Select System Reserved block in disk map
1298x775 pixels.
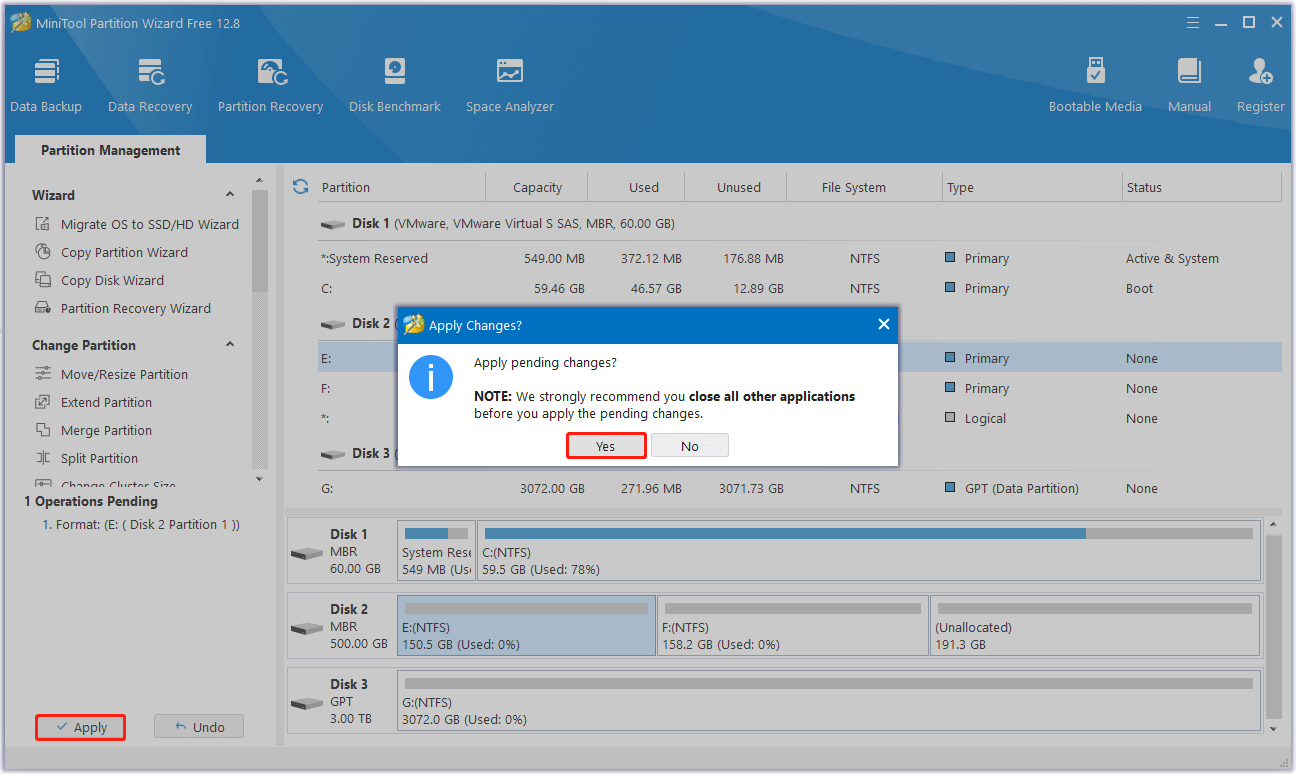[x=436, y=551]
